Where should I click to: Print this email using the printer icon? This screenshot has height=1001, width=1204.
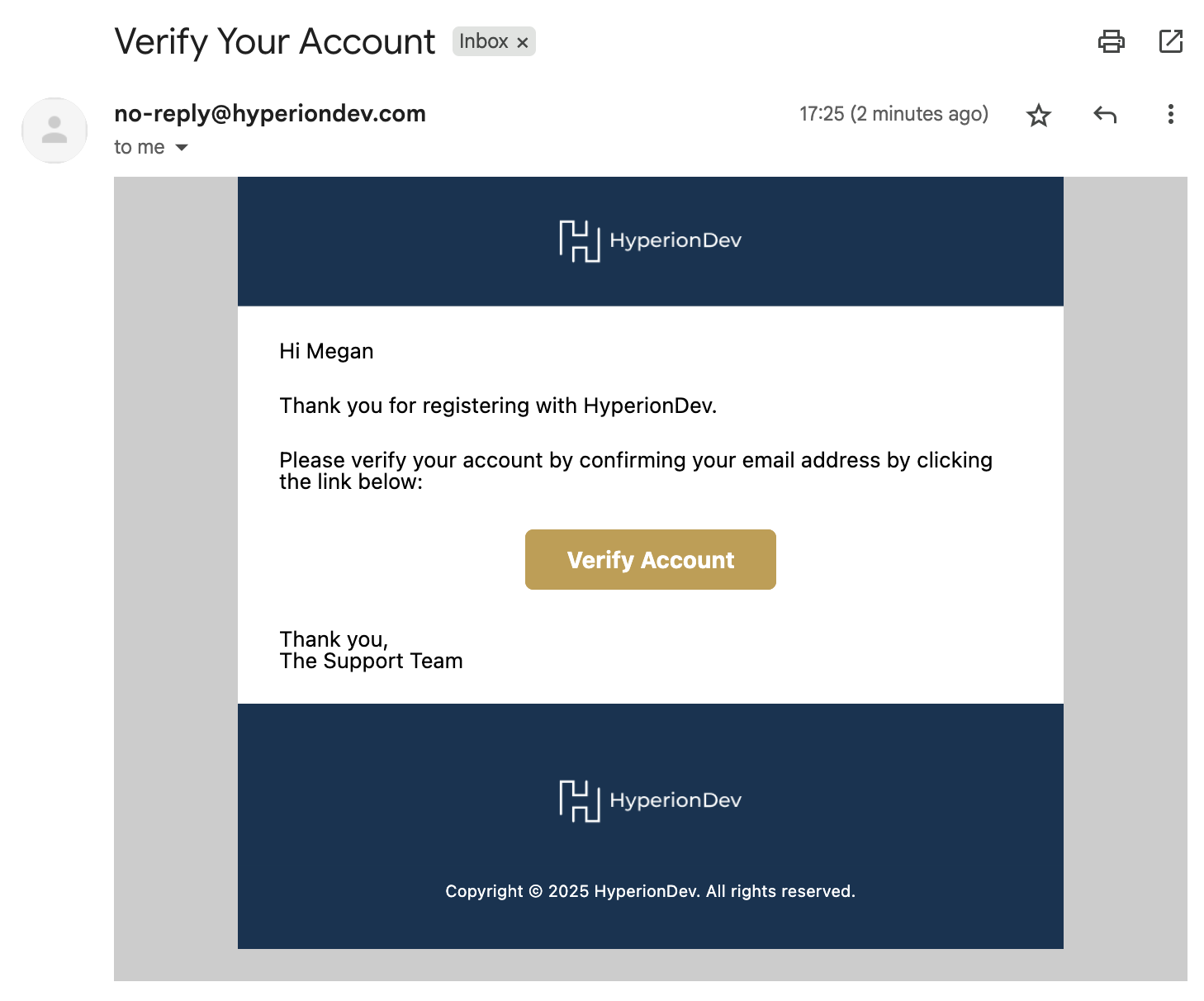(x=1111, y=41)
